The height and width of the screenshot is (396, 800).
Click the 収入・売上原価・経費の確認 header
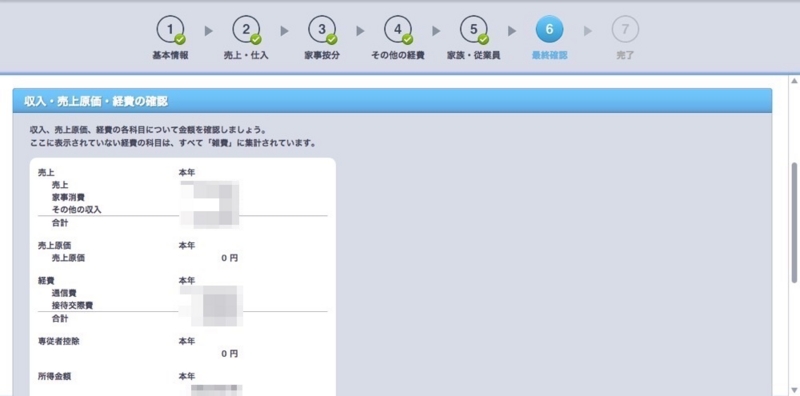(392, 101)
